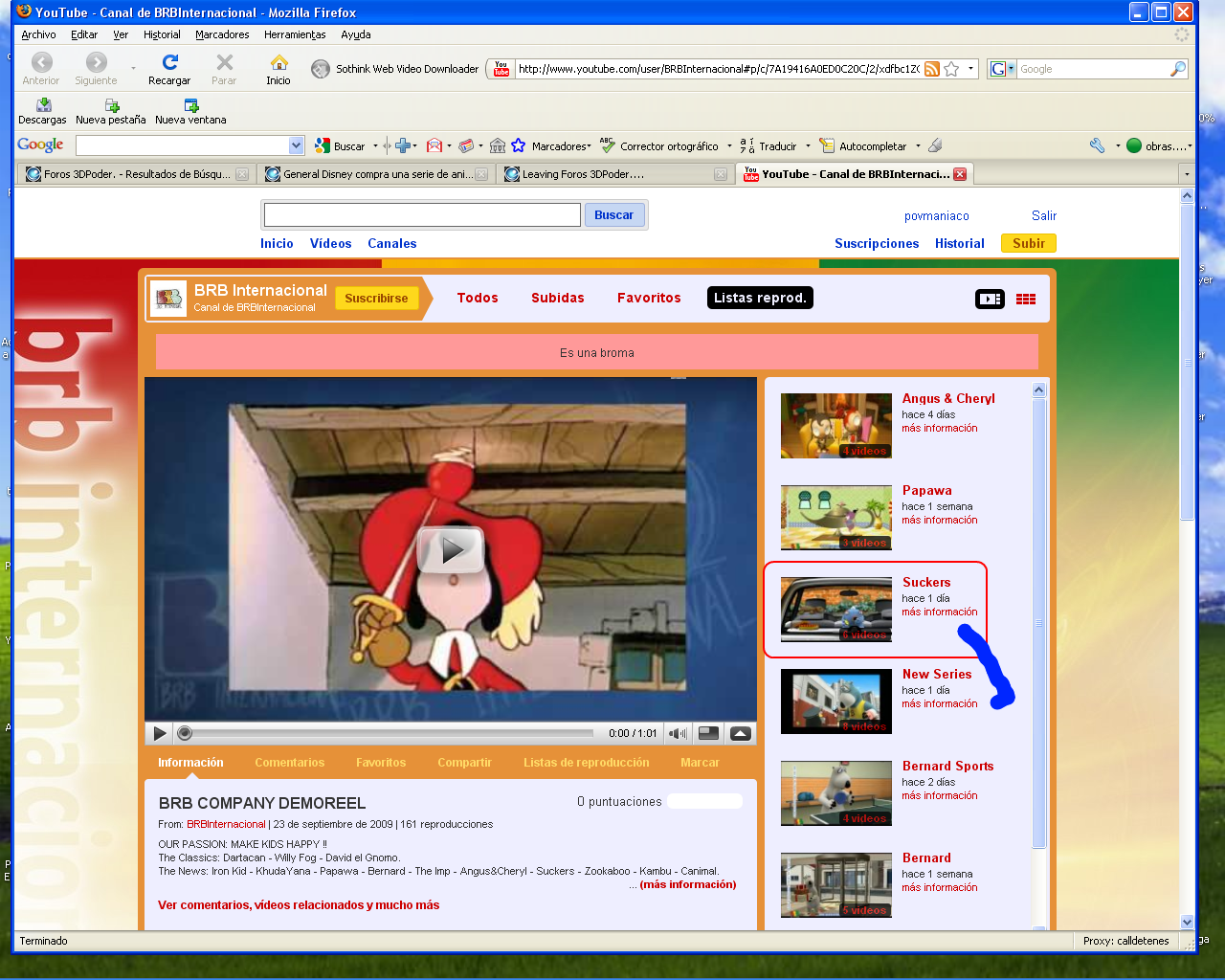Close the YouTube Canal de BRBInternacional tab
Viewport: 1225px width, 980px height.
[960, 174]
